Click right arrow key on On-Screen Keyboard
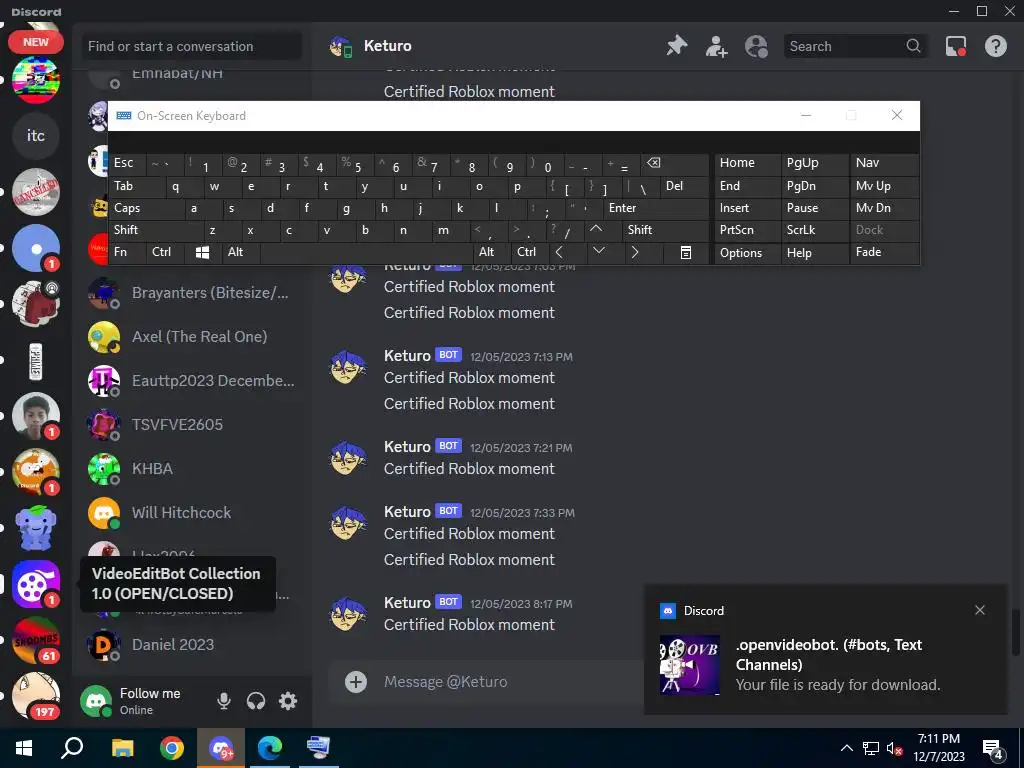 click(643, 252)
